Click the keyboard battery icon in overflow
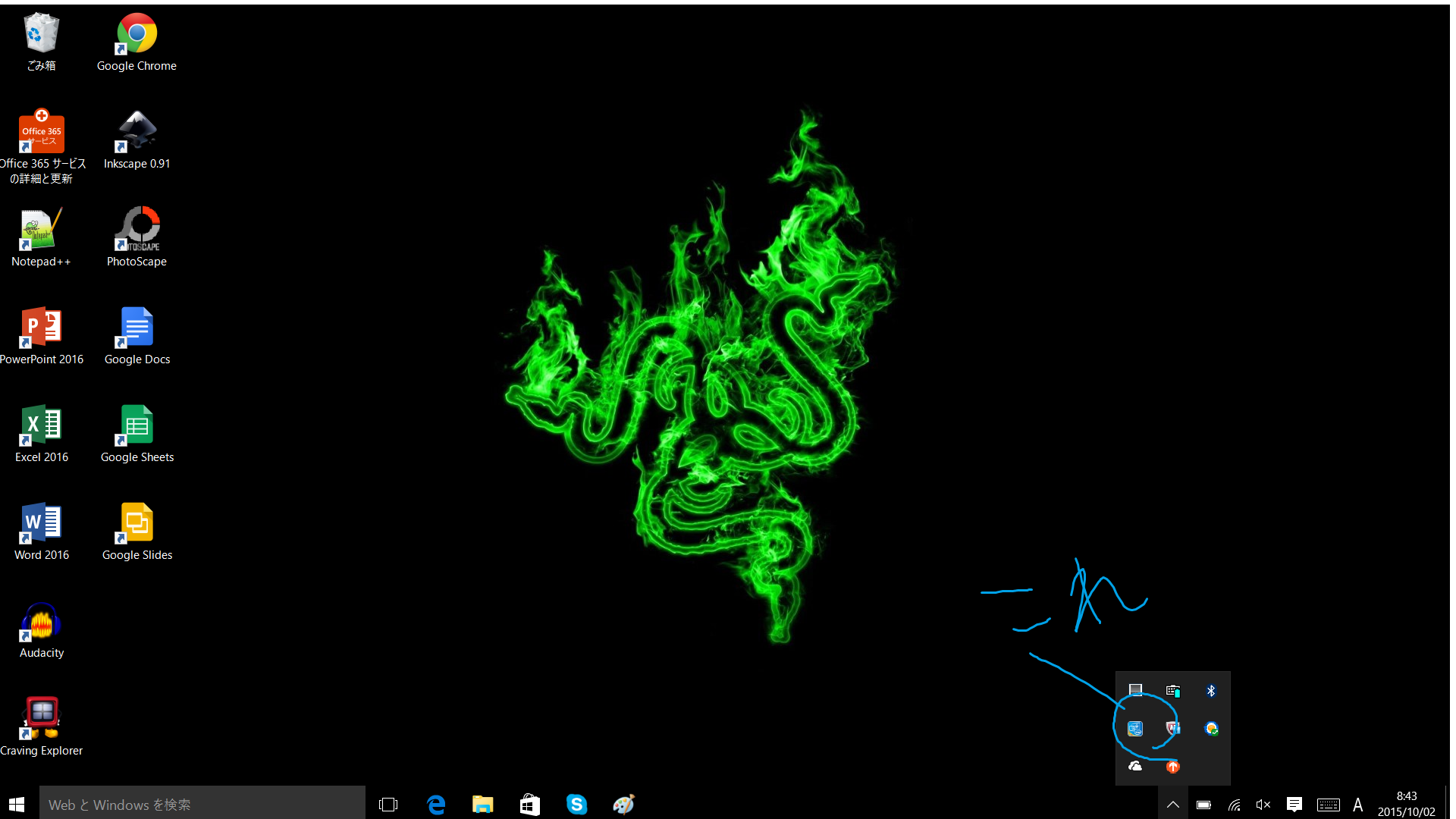The height and width of the screenshot is (819, 1456). (1173, 690)
